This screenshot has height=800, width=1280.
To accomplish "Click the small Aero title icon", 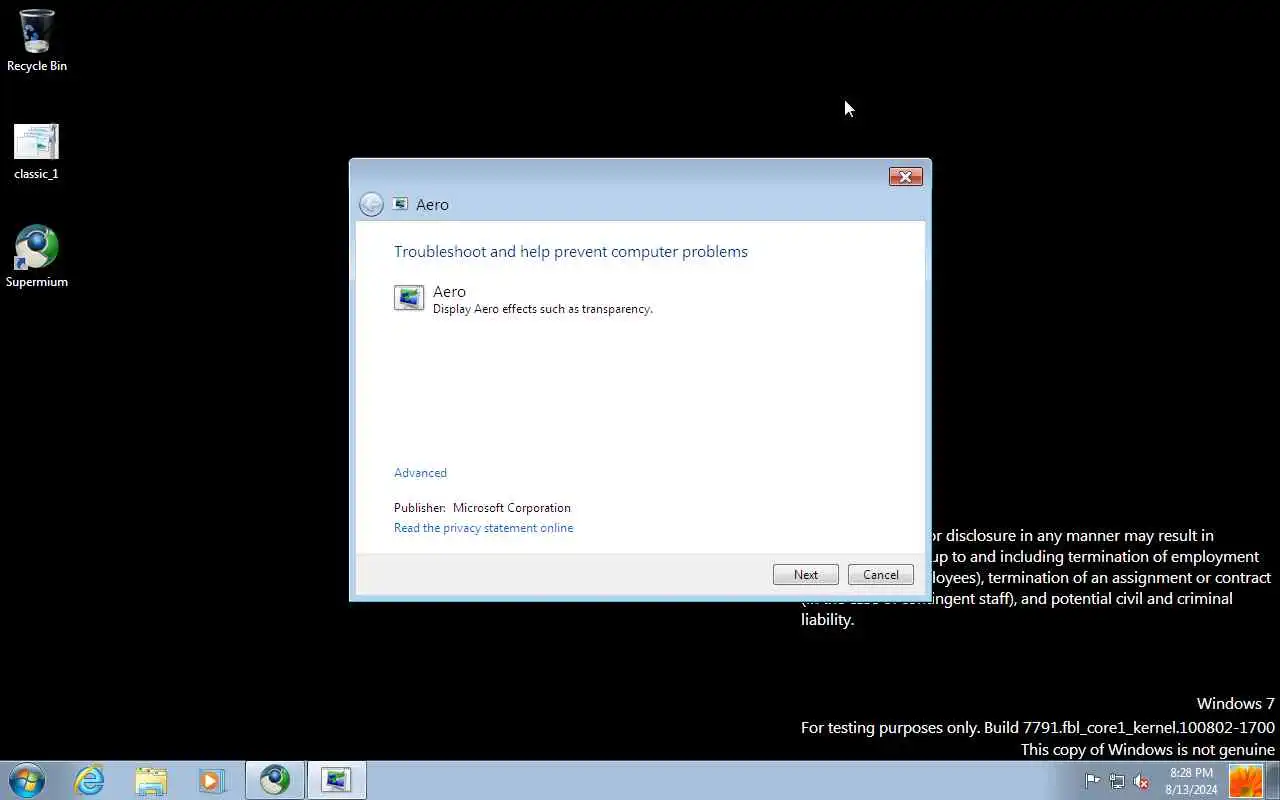I will point(400,204).
